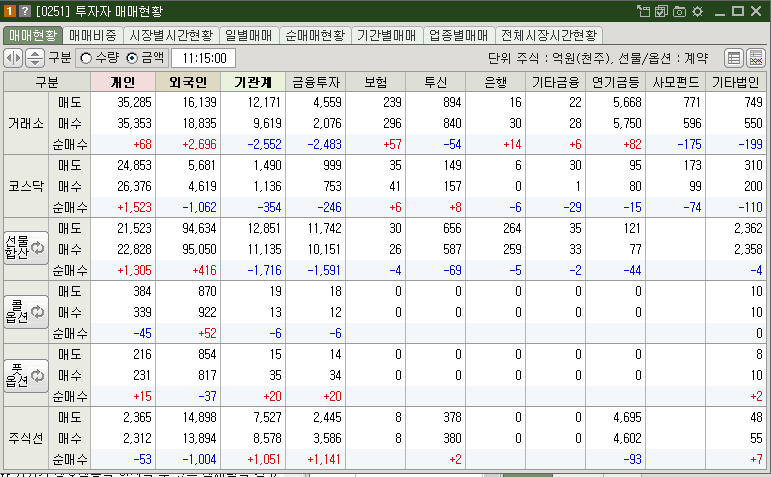Viewport: 771px width, 477px height.
Task: Click the 개인 column header
Action: (x=123, y=82)
